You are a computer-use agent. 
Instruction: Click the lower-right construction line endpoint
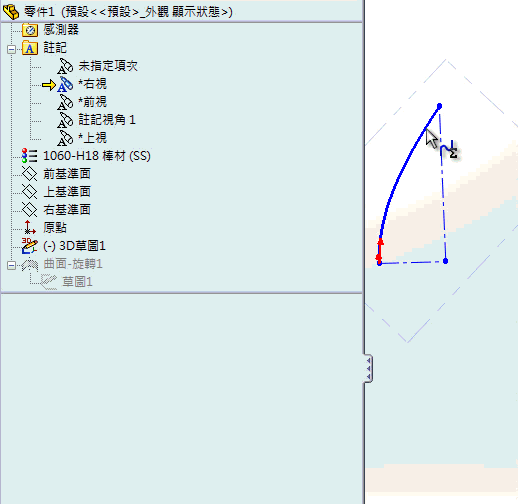coord(445,261)
